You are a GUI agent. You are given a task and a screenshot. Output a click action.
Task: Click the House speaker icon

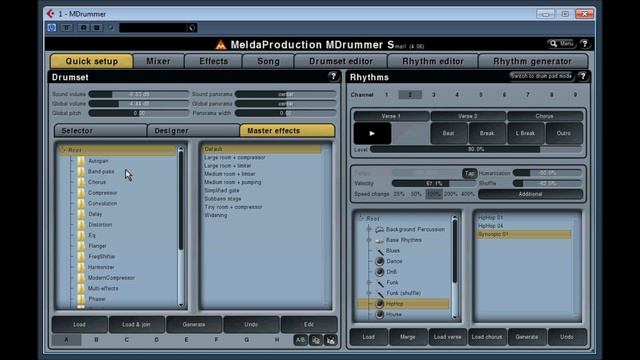click(380, 314)
